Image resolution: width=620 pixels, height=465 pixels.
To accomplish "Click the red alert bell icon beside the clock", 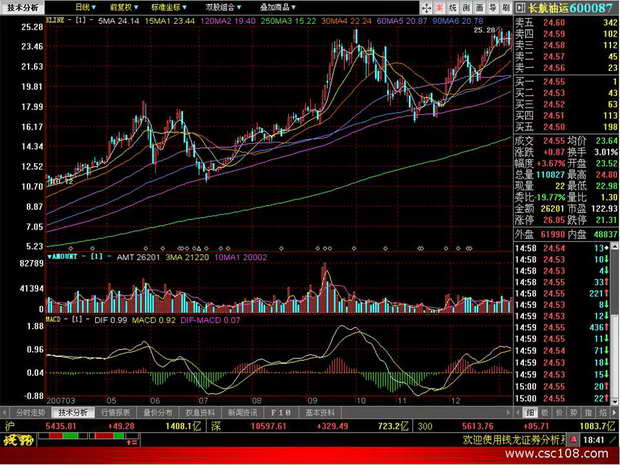I will click(x=573, y=439).
